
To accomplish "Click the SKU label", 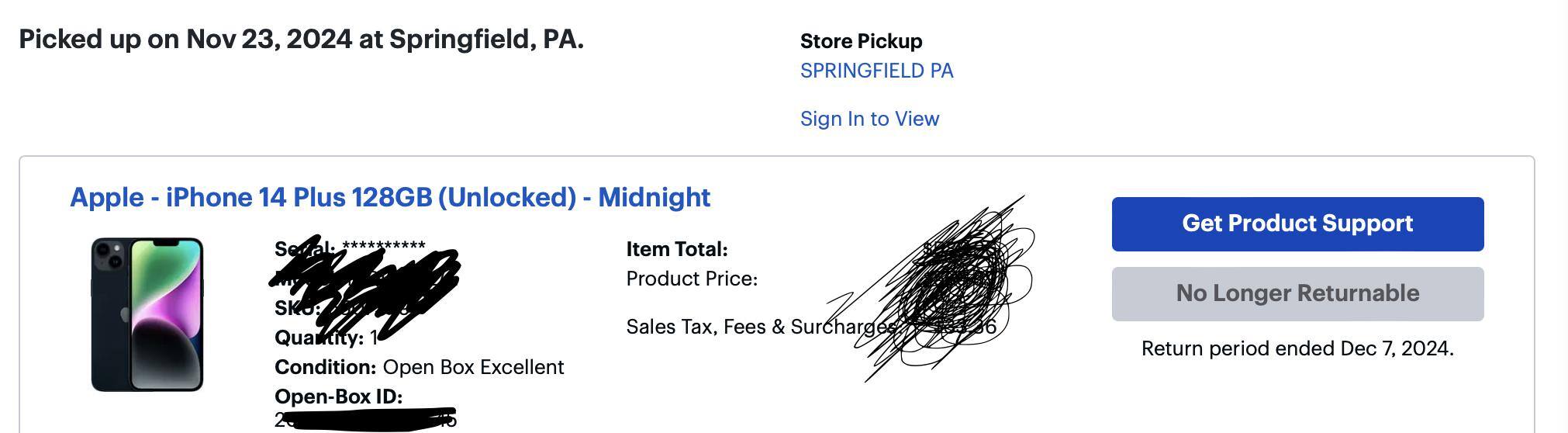I will [296, 308].
